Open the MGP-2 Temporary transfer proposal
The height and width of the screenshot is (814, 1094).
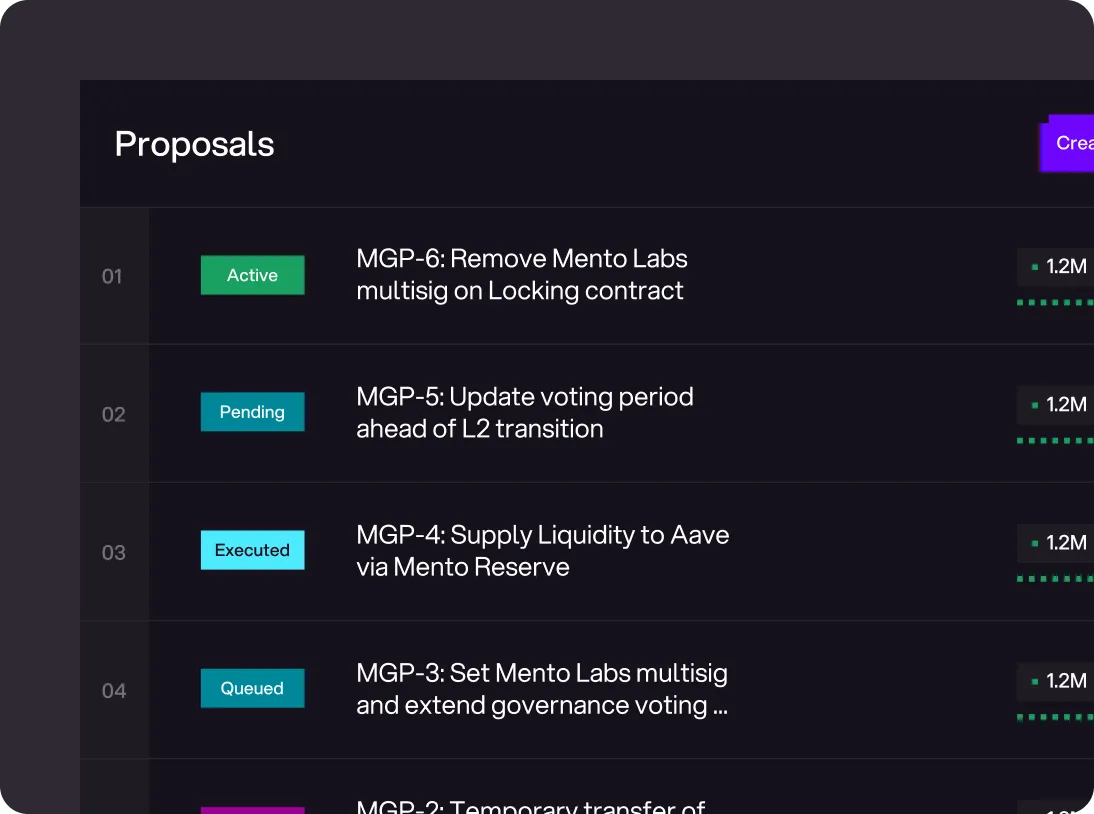[x=530, y=806]
